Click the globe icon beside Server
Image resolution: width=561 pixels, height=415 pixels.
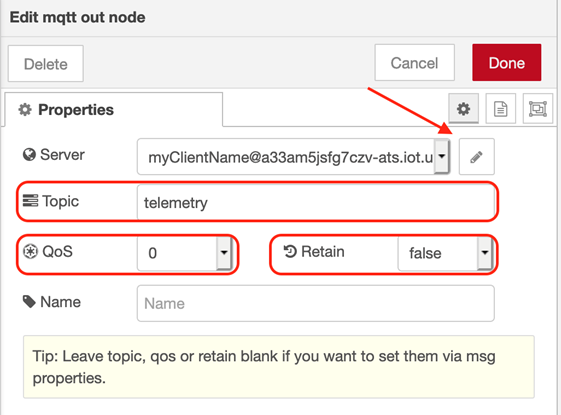click(x=29, y=155)
